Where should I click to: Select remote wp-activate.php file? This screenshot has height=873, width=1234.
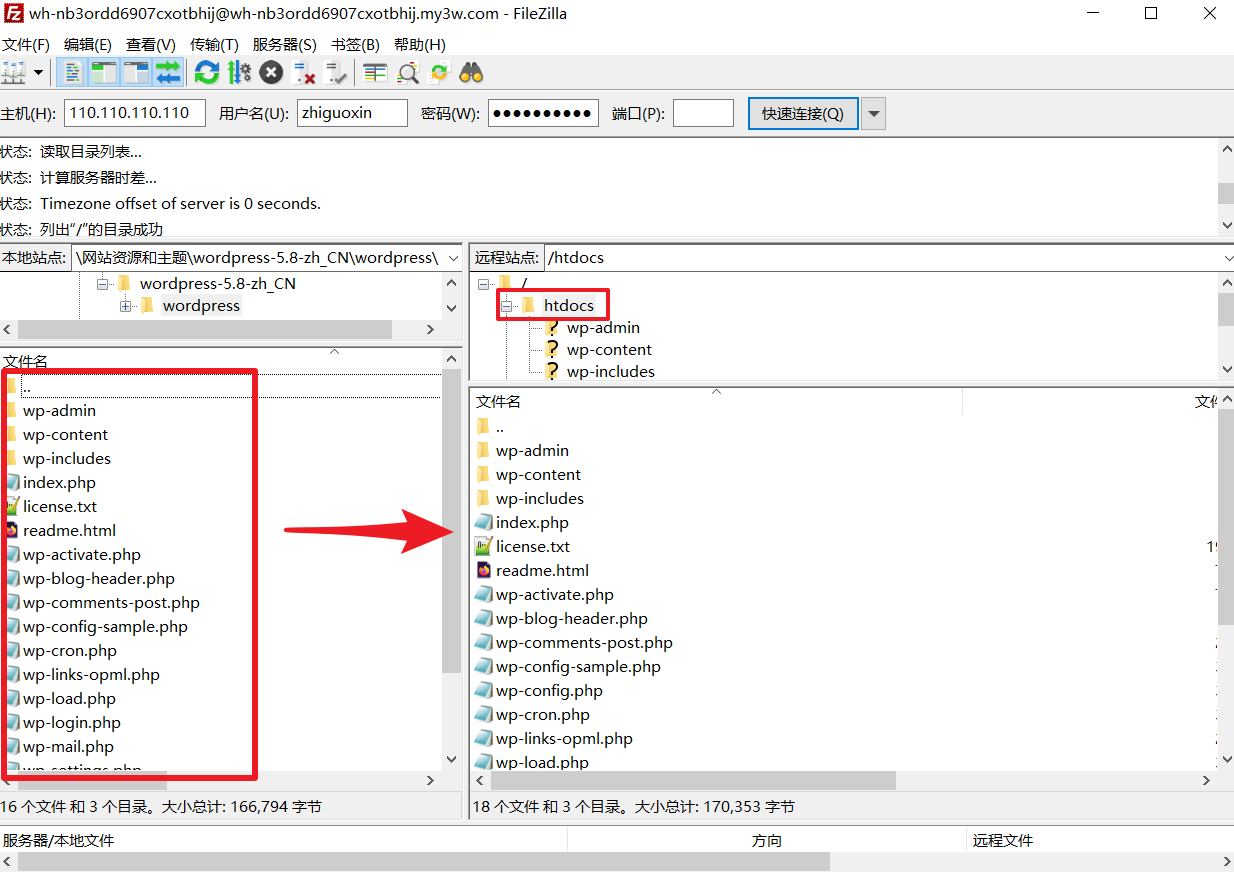(554, 595)
